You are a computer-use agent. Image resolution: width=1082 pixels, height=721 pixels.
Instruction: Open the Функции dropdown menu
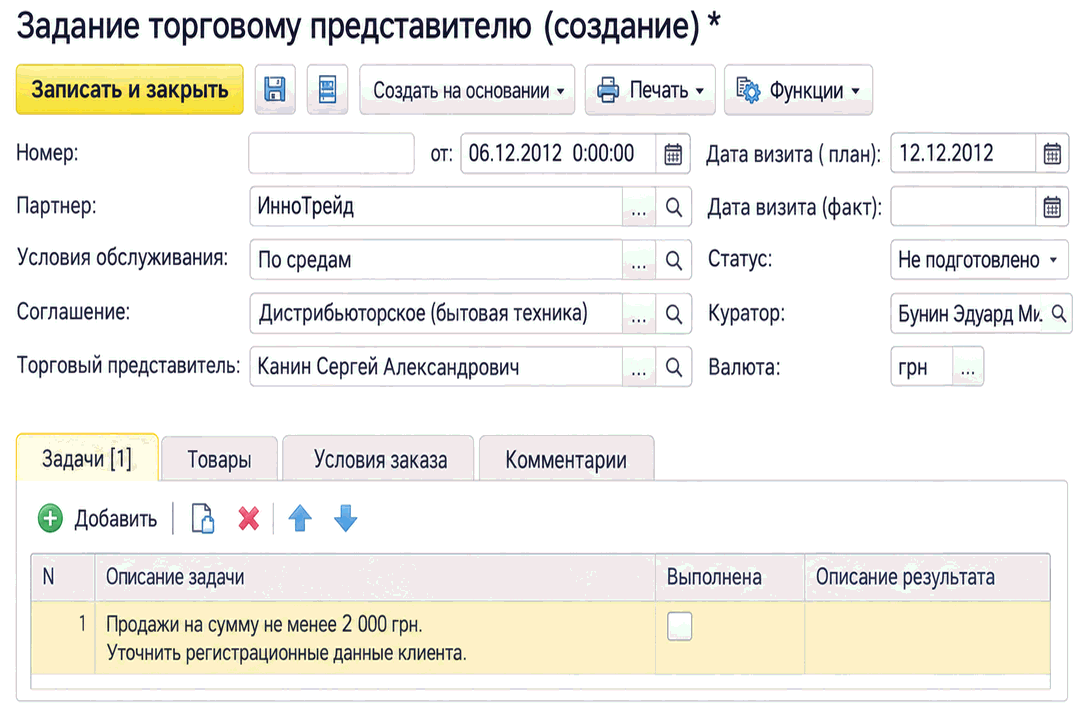(798, 90)
